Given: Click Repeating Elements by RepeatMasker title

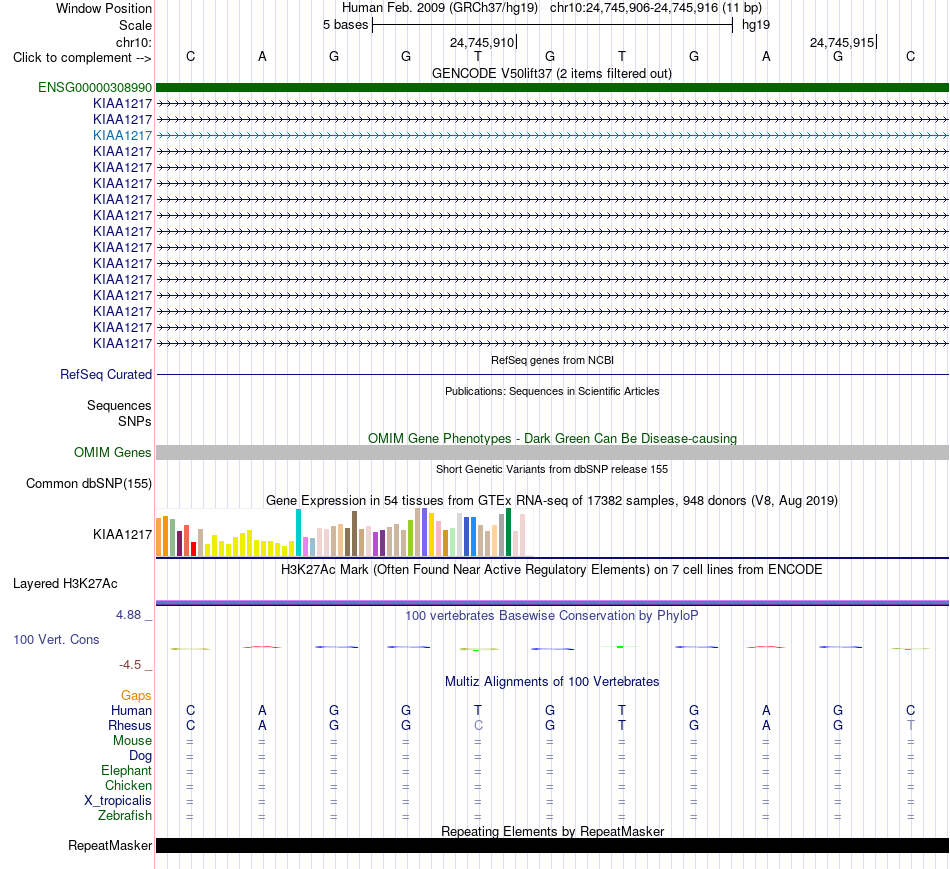Looking at the screenshot, I should point(552,831).
